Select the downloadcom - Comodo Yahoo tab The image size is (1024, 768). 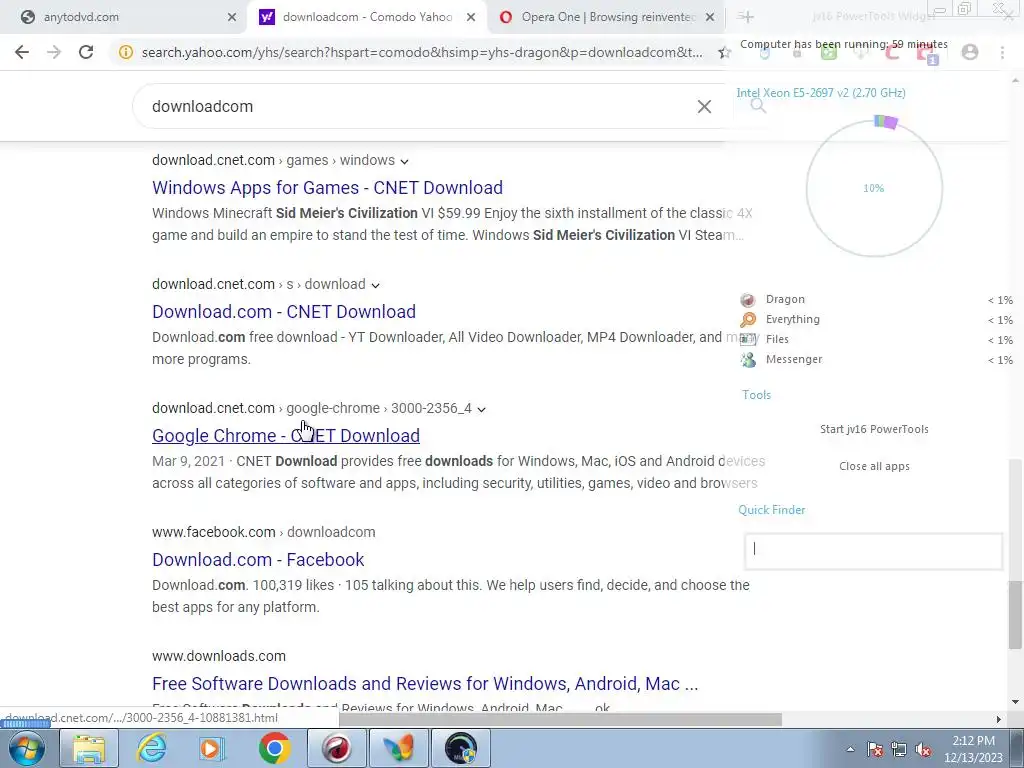point(368,17)
